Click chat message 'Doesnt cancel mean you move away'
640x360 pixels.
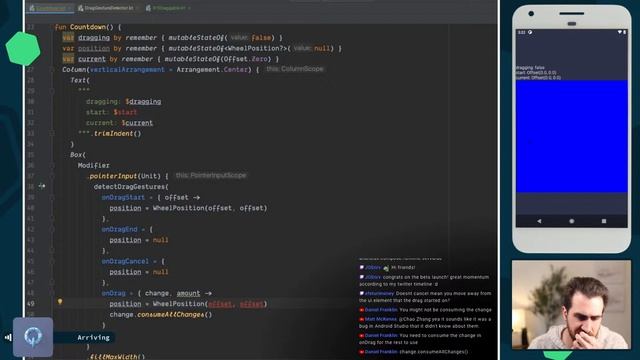pos(425,297)
